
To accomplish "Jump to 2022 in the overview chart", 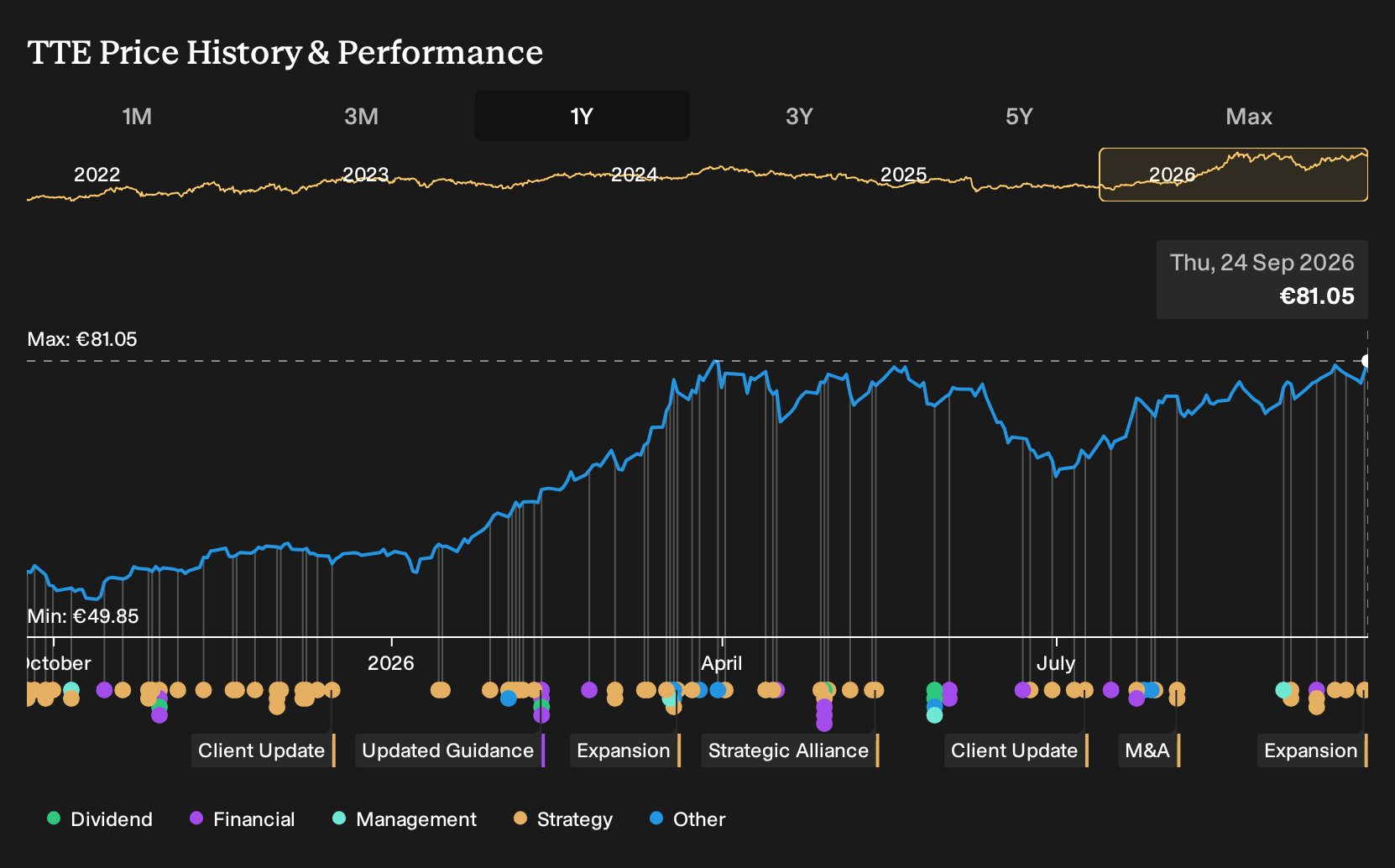I will (97, 175).
